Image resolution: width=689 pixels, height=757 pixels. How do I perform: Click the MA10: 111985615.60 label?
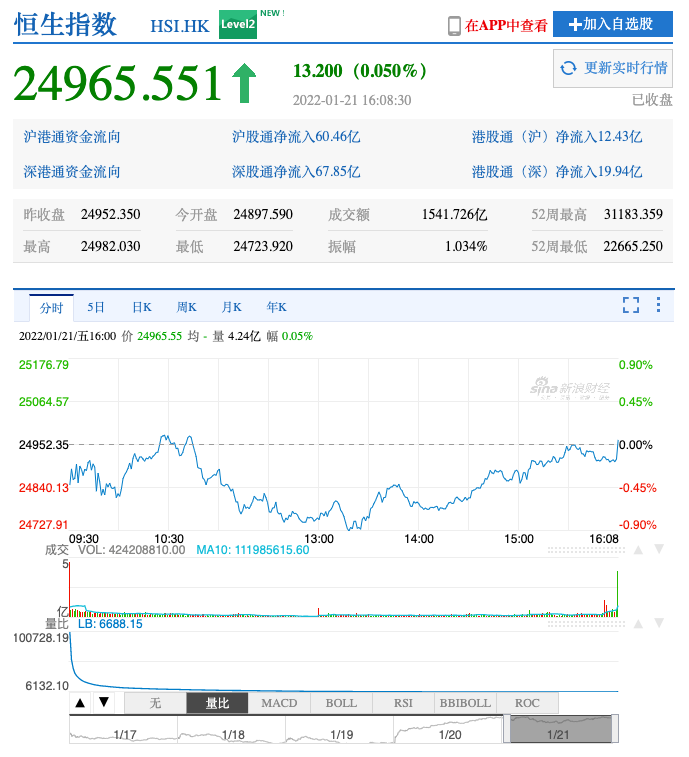pyautogui.click(x=253, y=550)
